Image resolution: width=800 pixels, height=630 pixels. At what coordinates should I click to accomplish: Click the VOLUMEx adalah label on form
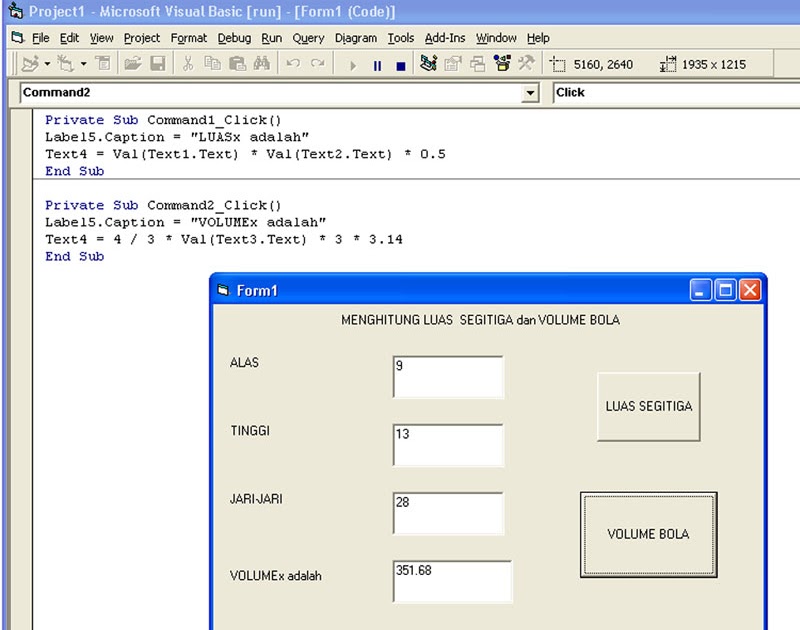coord(276,576)
